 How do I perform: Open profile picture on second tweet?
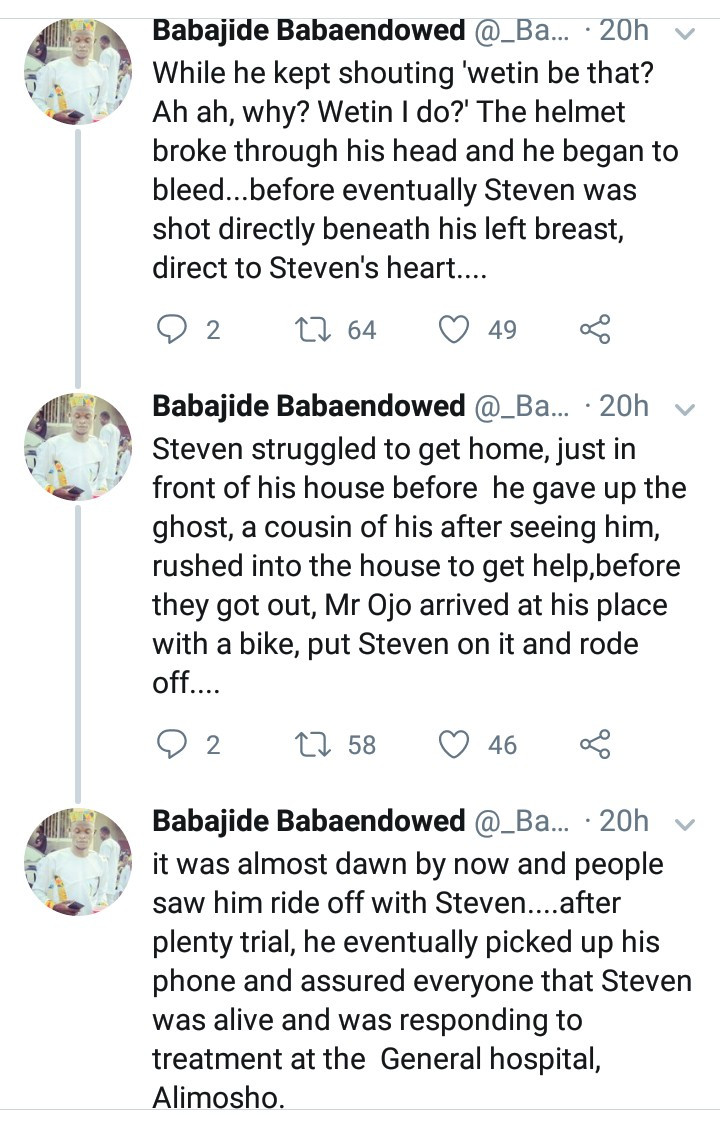(78, 447)
